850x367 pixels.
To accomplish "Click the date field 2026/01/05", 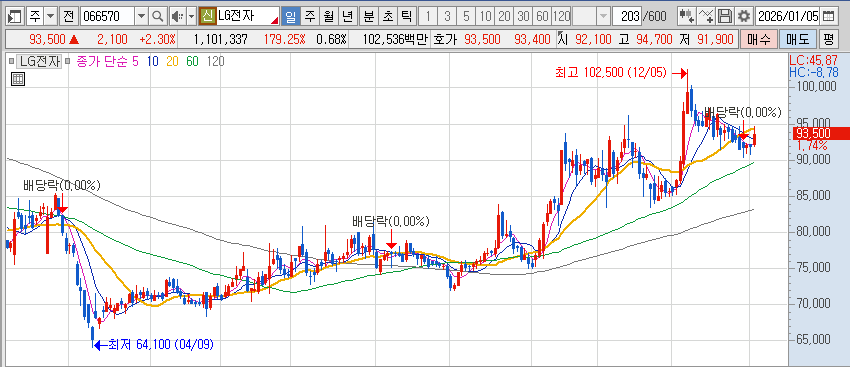I will pyautogui.click(x=788, y=17).
